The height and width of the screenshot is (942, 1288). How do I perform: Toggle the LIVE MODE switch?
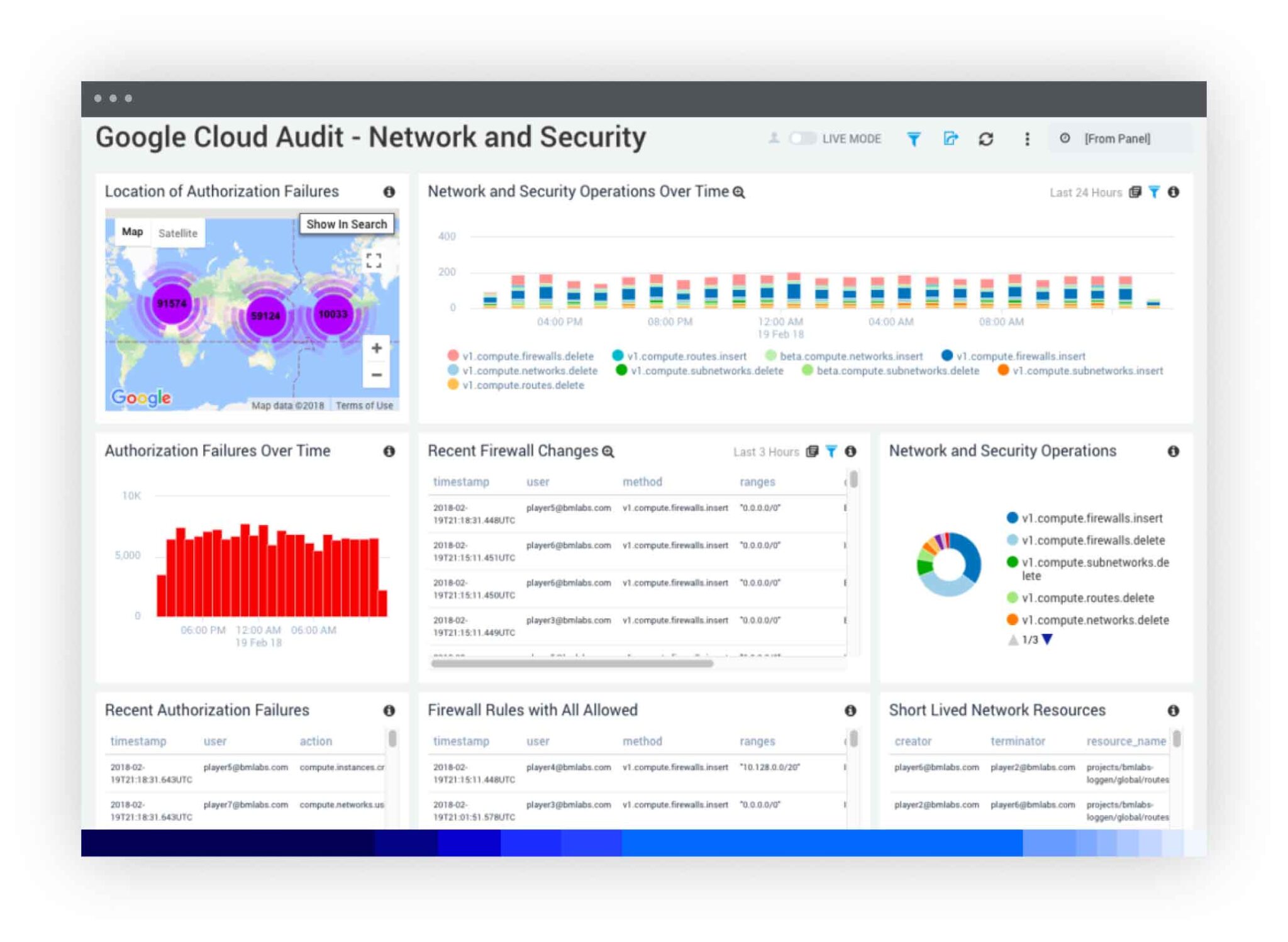coord(802,138)
